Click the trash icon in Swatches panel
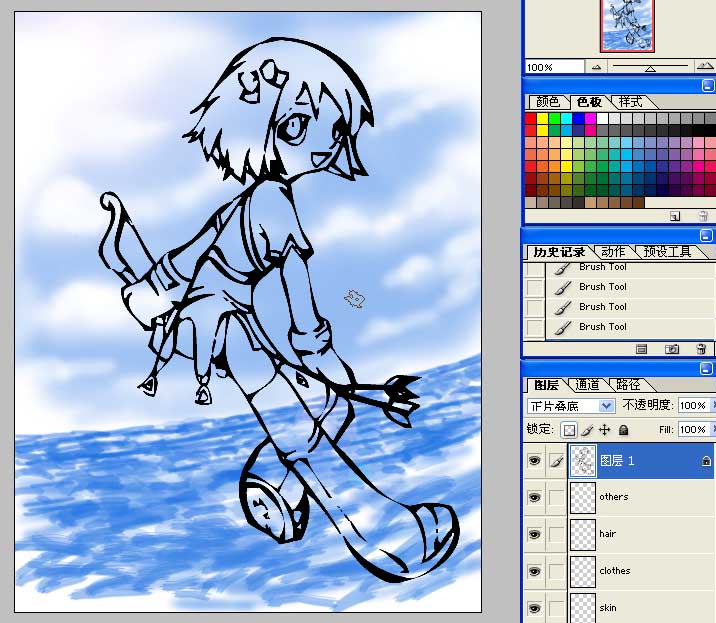The image size is (716, 623). pos(703,216)
